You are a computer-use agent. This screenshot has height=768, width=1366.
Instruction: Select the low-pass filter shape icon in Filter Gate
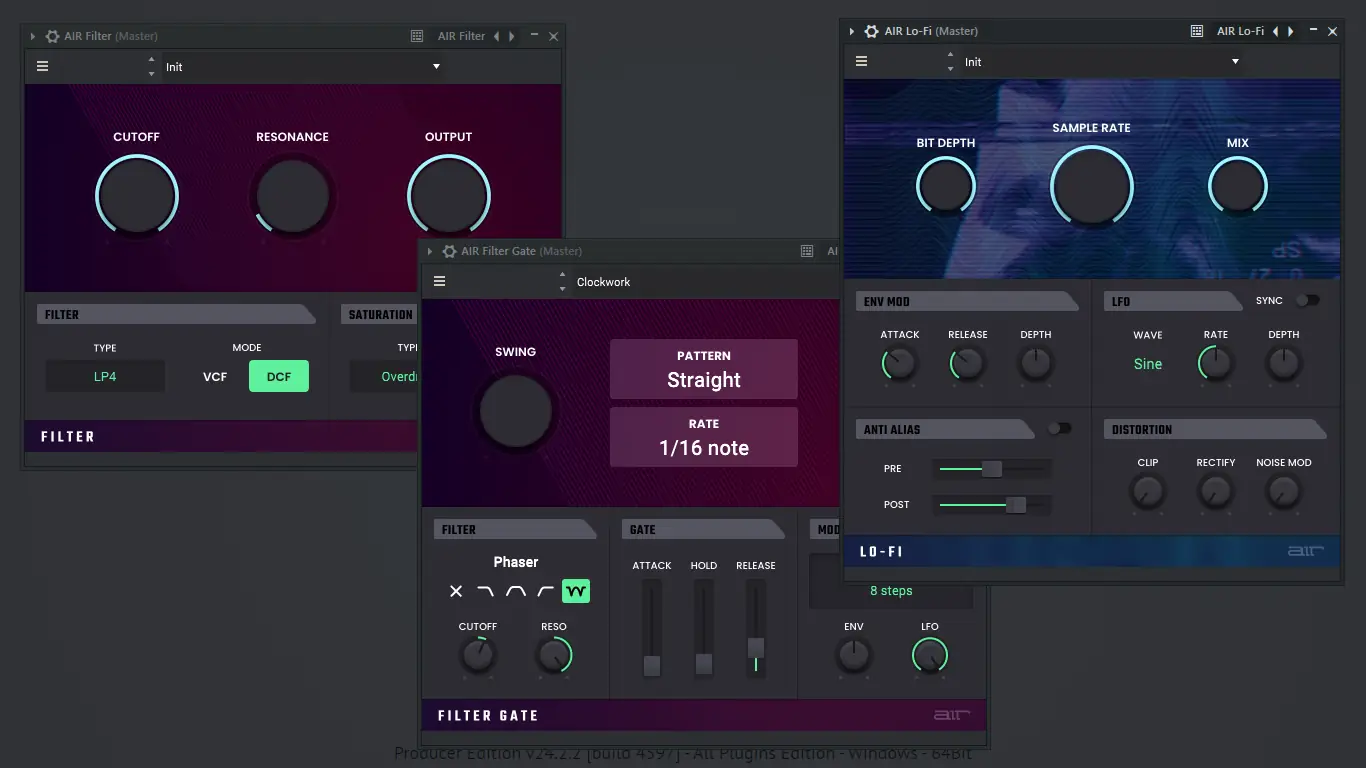(485, 591)
